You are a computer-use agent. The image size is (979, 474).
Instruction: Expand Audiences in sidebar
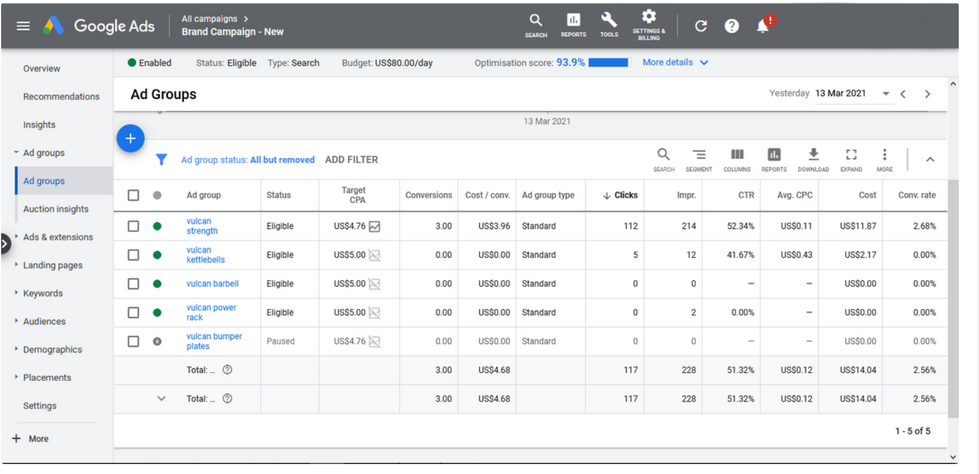coord(16,321)
